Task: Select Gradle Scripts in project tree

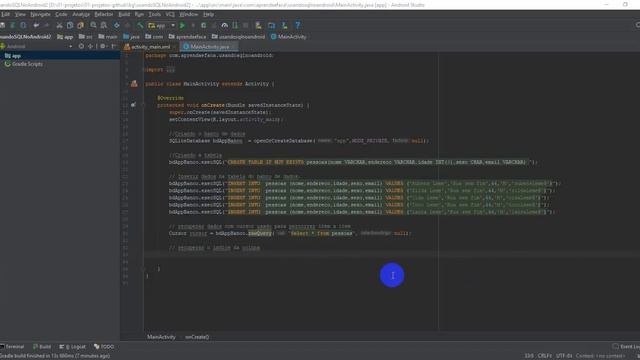Action: pos(23,64)
